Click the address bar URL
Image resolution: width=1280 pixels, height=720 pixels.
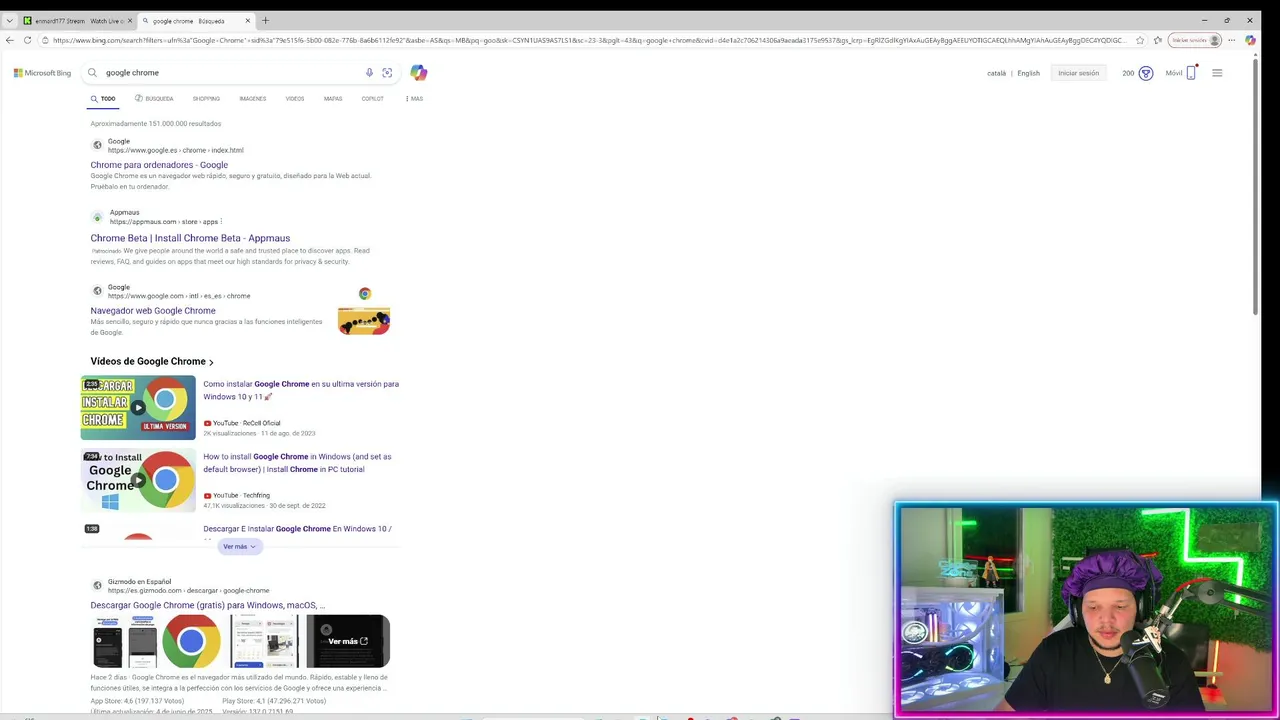[588, 40]
